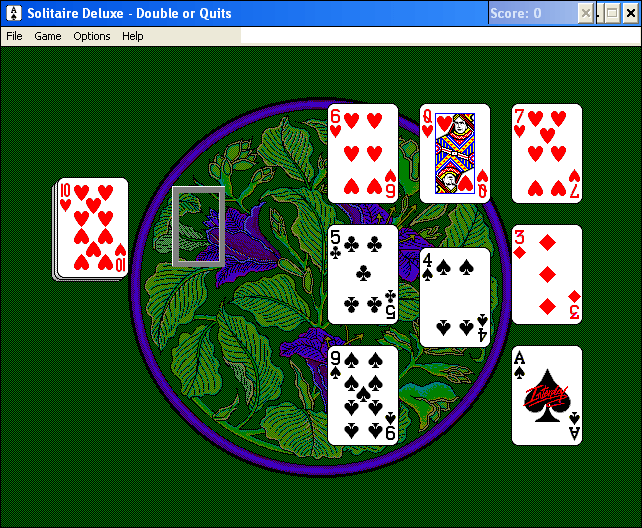Open the Help menu

click(133, 36)
